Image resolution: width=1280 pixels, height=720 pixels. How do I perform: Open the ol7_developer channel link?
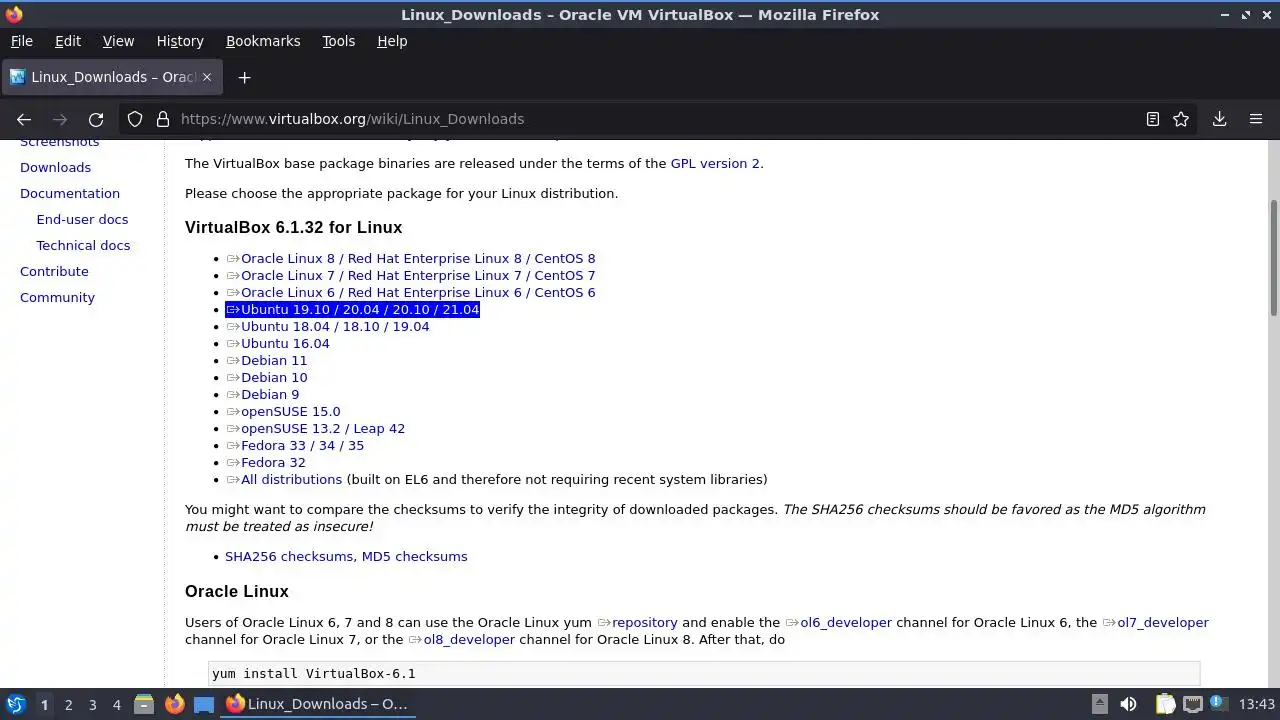point(1155,622)
